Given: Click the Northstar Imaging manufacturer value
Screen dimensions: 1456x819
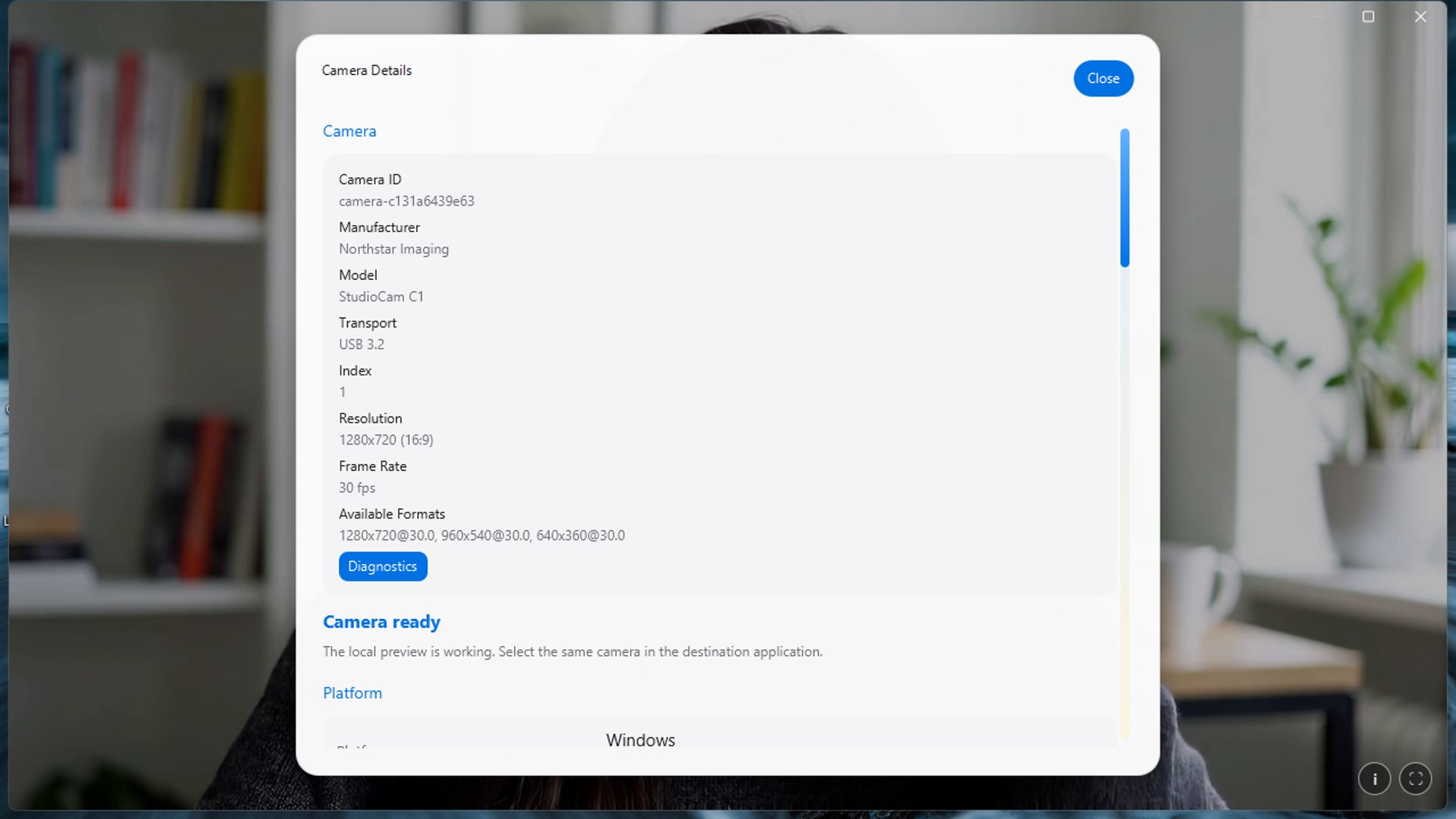Looking at the screenshot, I should [394, 249].
